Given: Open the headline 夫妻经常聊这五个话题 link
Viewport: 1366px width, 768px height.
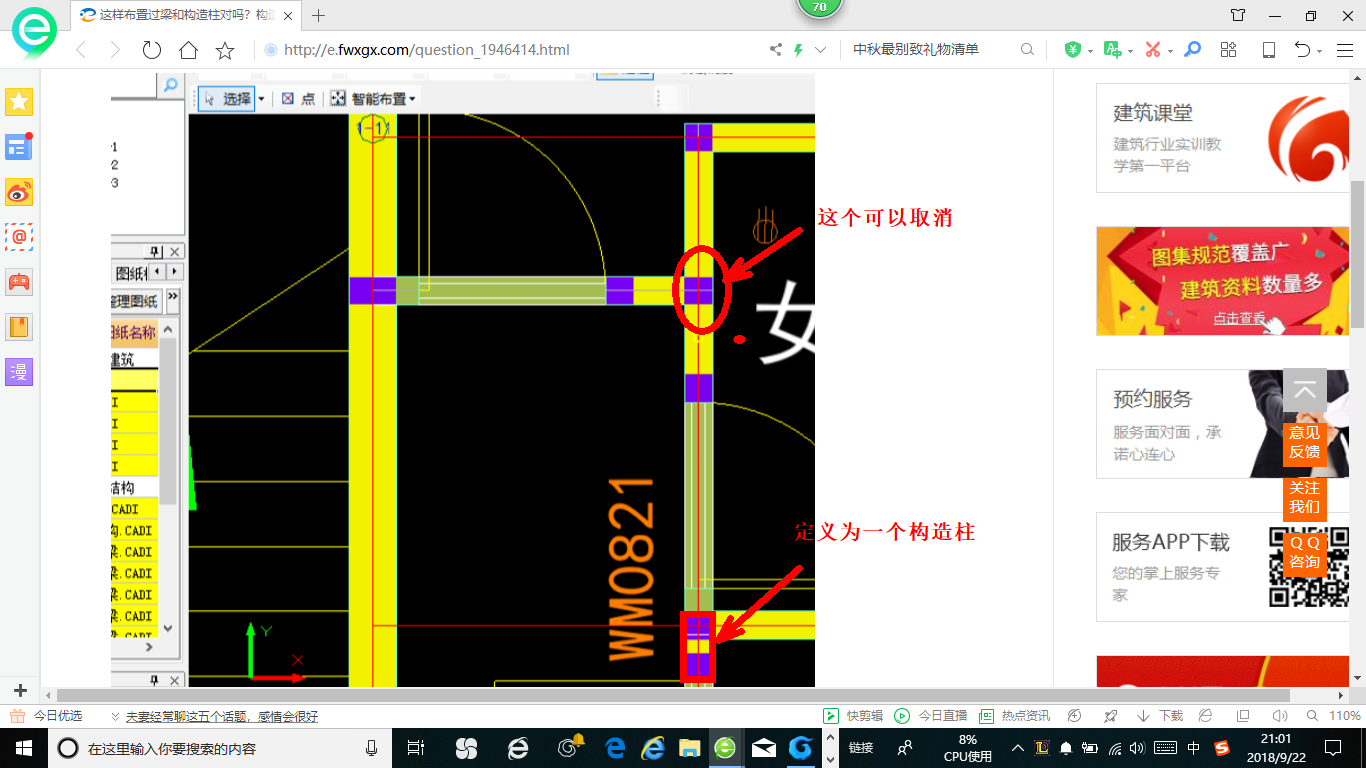Looking at the screenshot, I should 222,717.
